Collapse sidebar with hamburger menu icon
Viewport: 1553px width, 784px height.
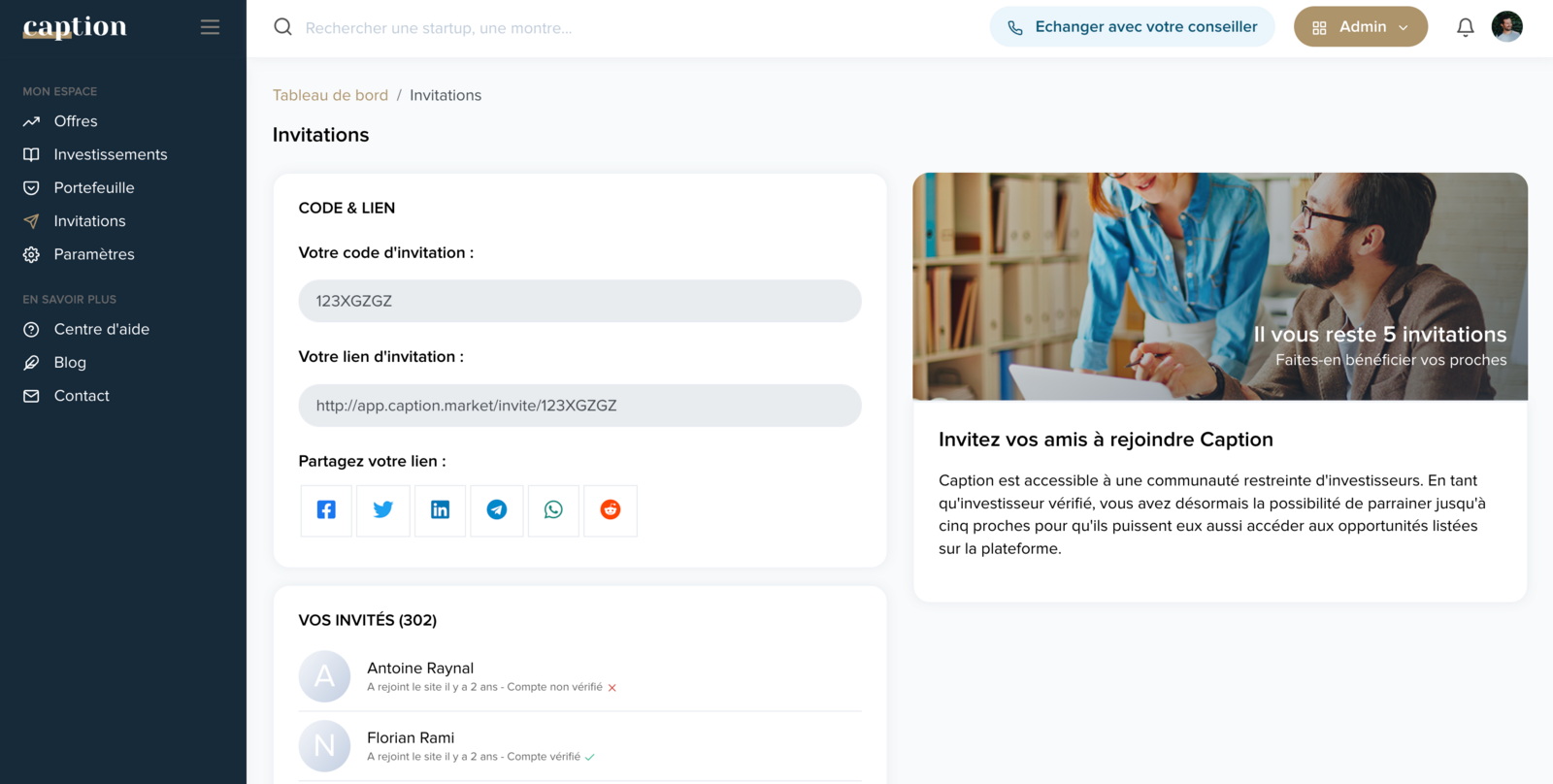[210, 27]
